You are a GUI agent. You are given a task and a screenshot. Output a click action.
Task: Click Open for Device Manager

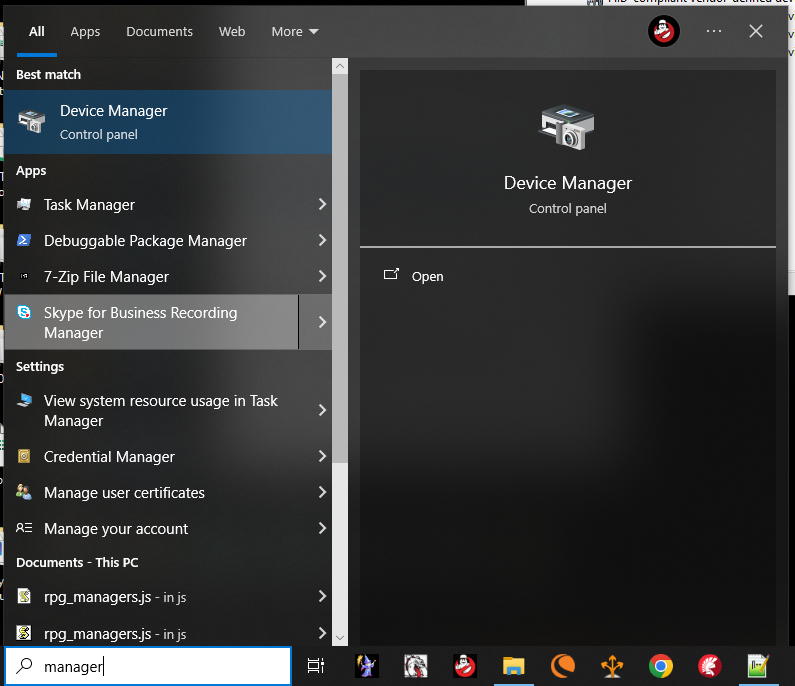click(x=427, y=276)
